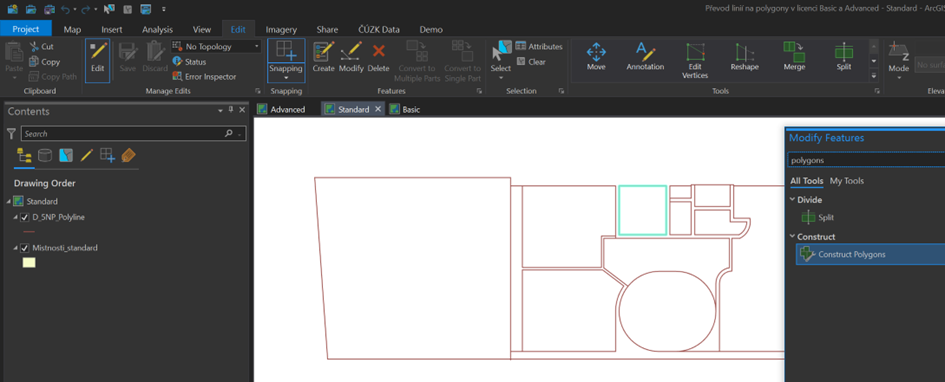This screenshot has width=945, height=382.
Task: Select the Reshape tool icon
Action: 744,52
